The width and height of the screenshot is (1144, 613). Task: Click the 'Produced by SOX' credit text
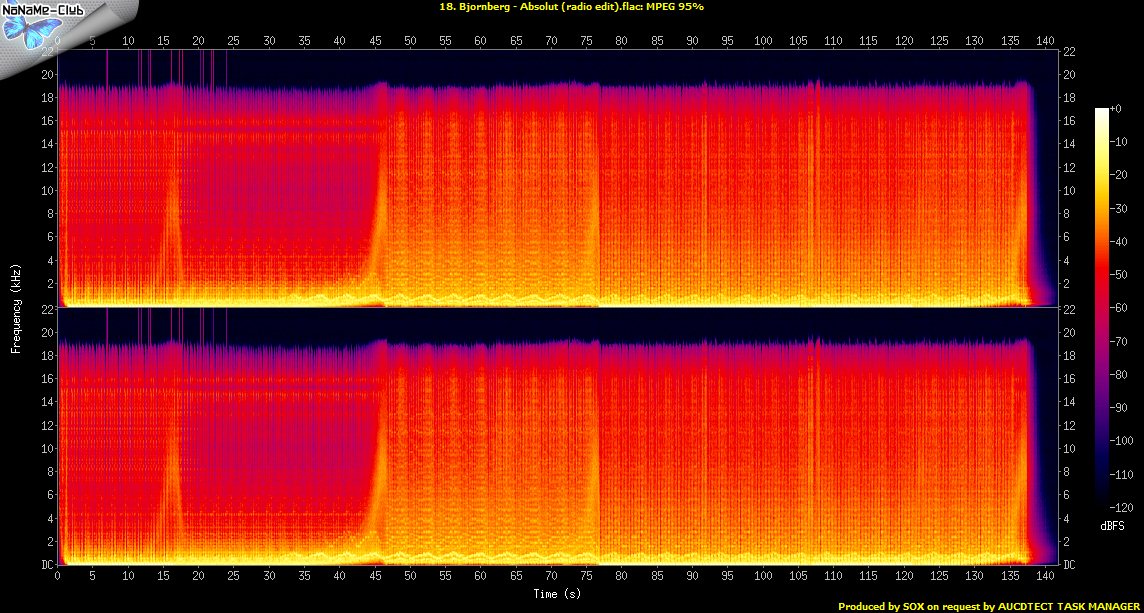[x=990, y=606]
